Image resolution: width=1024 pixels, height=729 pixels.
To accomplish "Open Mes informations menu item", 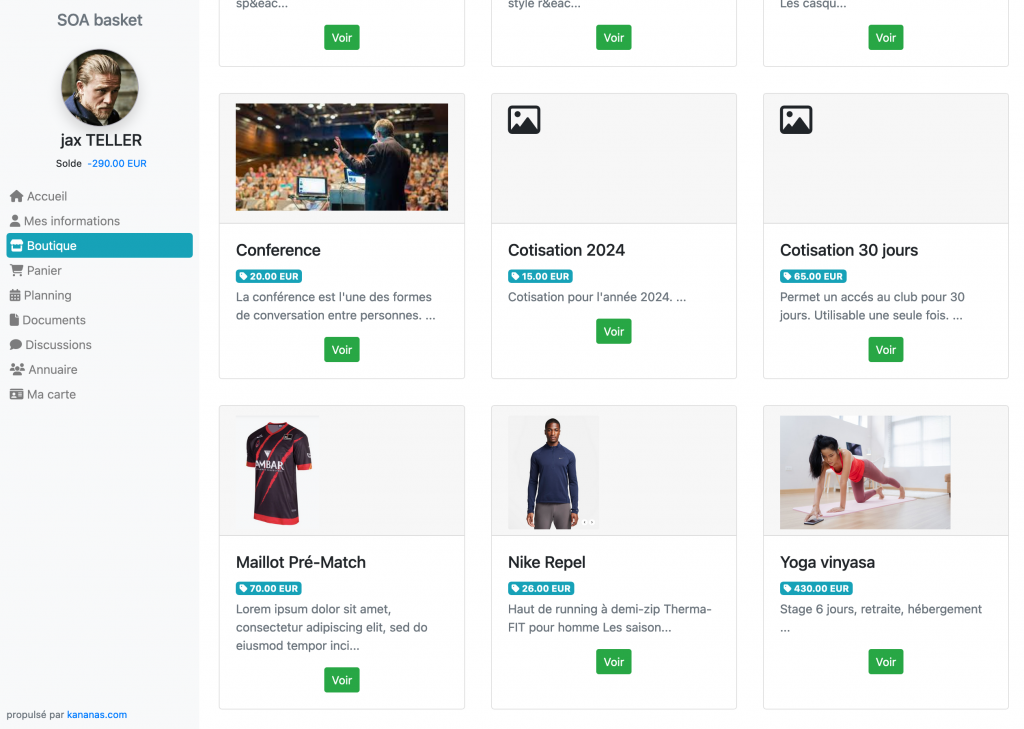I will click(x=99, y=221).
